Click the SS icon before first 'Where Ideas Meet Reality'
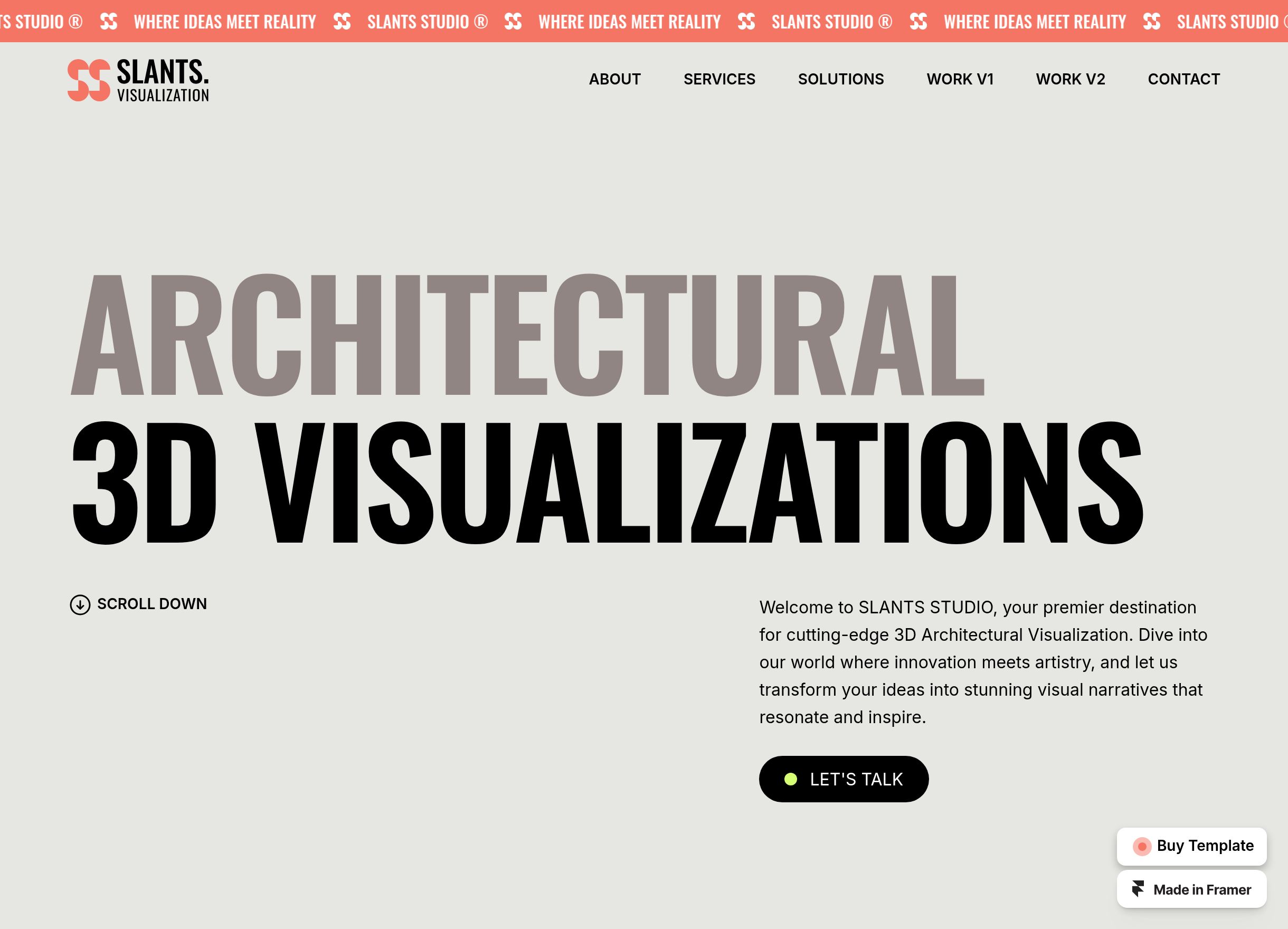 (108, 22)
